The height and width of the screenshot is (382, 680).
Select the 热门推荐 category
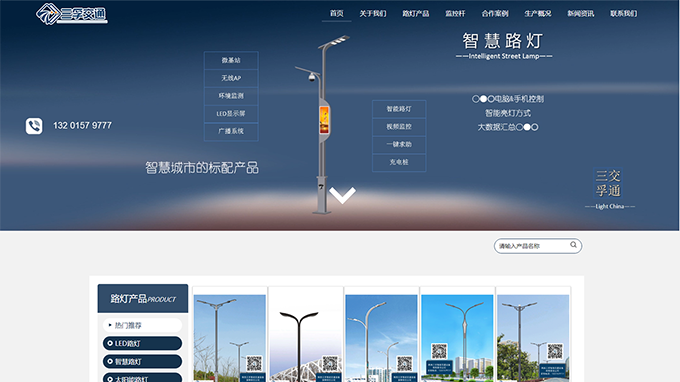[x=142, y=325]
